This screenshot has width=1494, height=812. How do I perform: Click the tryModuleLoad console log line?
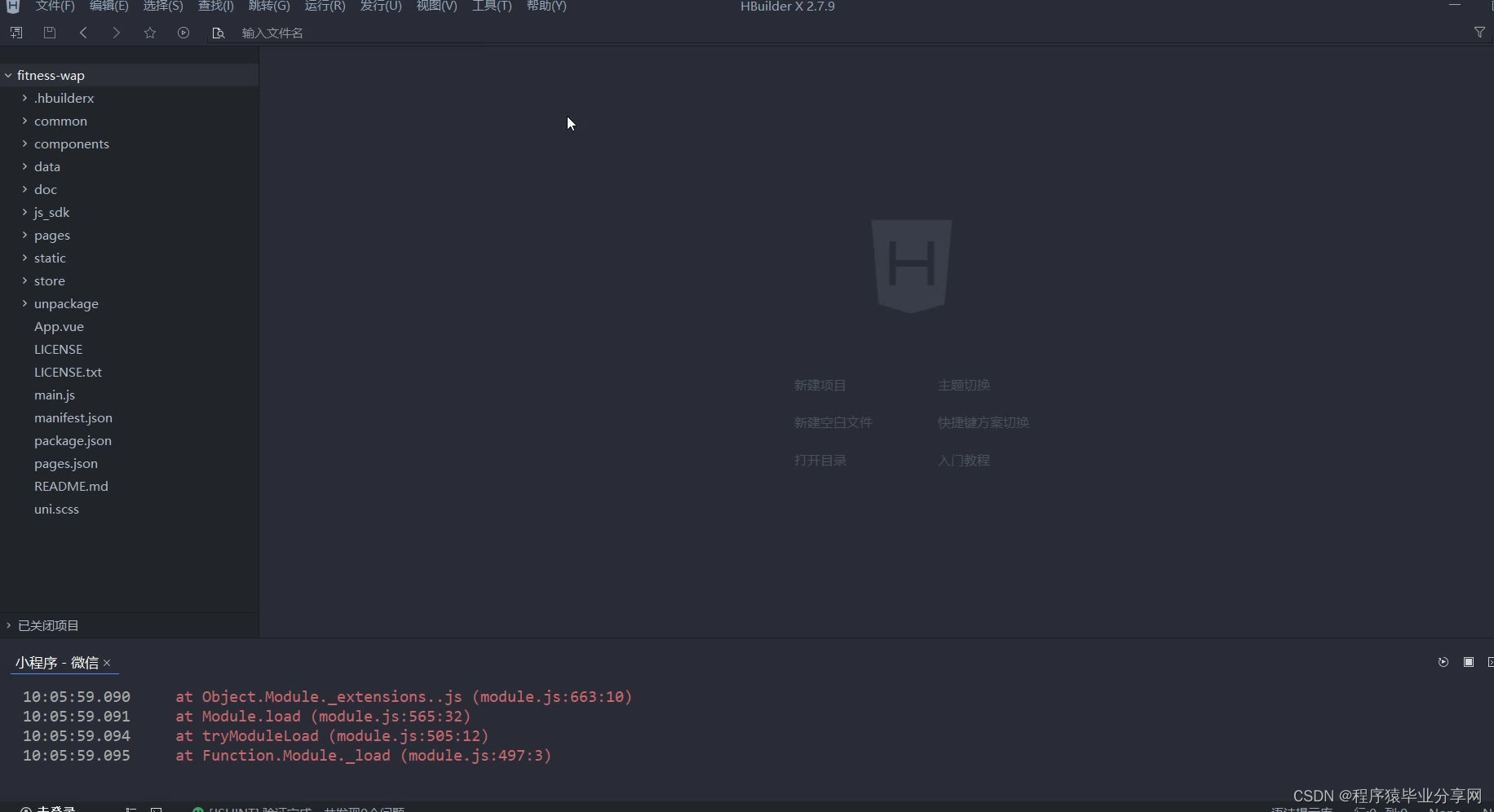(332, 735)
